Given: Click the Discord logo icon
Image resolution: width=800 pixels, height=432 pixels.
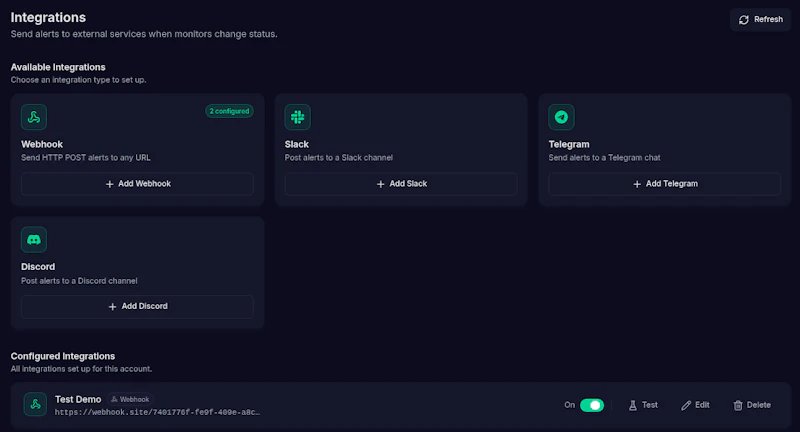Looking at the screenshot, I should coord(34,240).
